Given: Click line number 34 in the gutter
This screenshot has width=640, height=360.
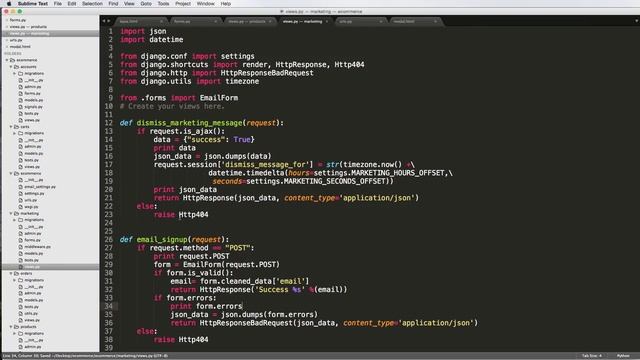Looking at the screenshot, I should click(x=109, y=306).
